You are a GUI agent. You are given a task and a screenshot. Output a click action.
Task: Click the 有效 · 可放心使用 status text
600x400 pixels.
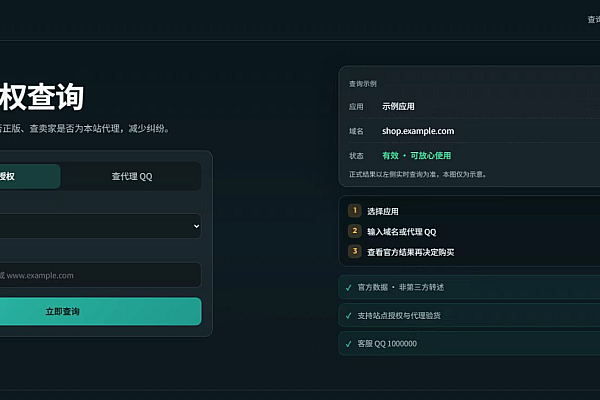point(417,155)
